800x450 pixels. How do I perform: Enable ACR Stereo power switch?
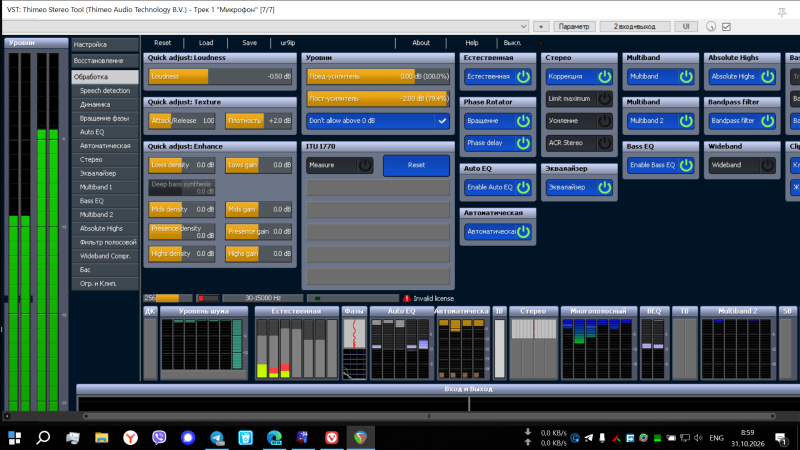pos(605,143)
